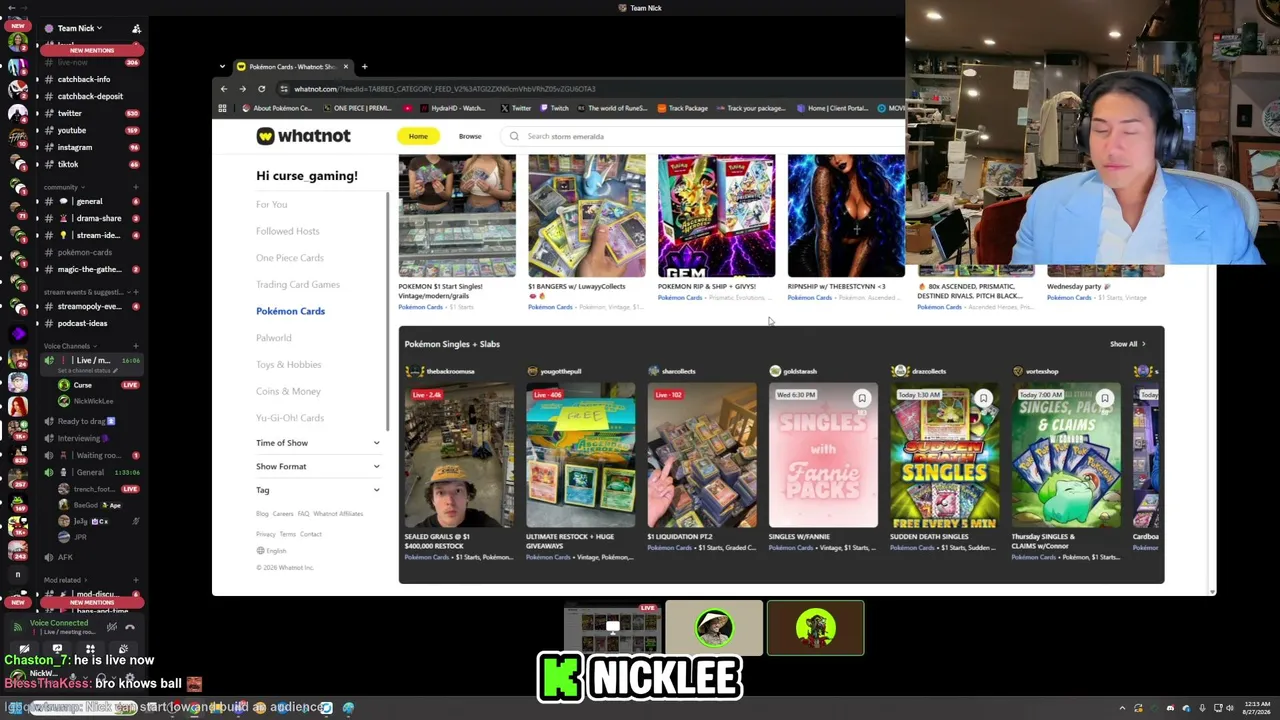The width and height of the screenshot is (1280, 720).
Task: Click the Whatnot logo
Action: pos(303,136)
